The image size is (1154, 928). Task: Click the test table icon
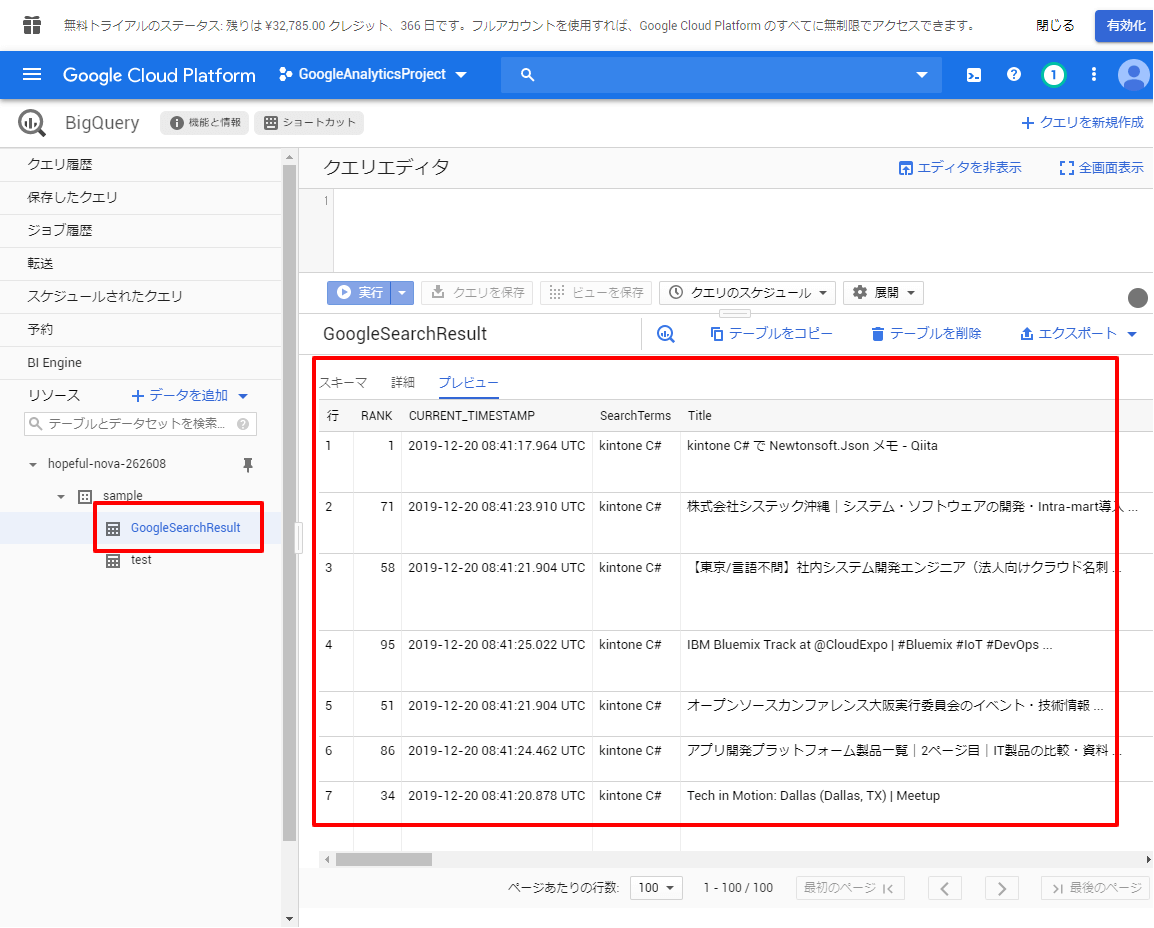[x=113, y=561]
